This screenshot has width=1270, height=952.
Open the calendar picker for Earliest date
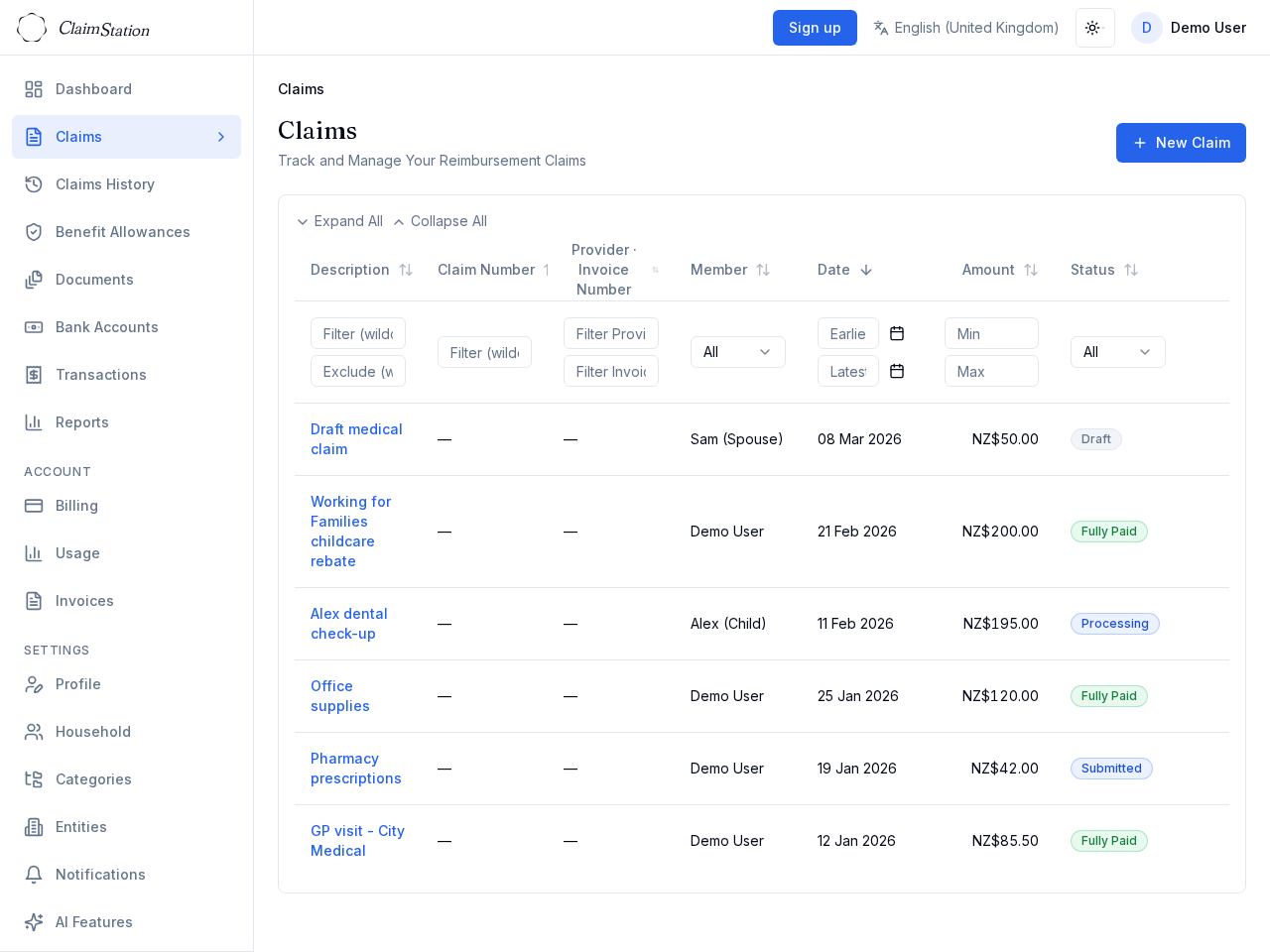(x=897, y=334)
